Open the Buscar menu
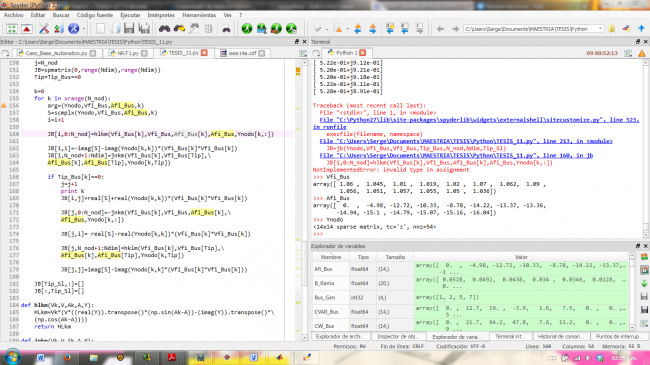The width and height of the screenshot is (650, 365). coord(61,15)
